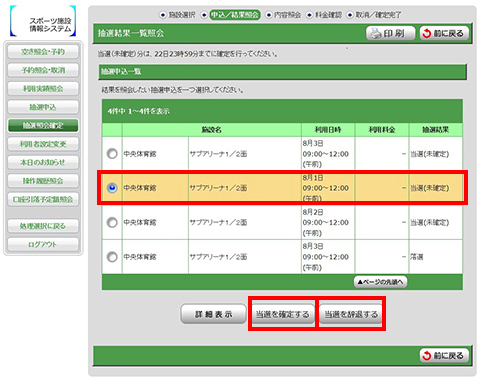Click the 当選を確定する button
Image resolution: width=480 pixels, height=380 pixels.
click(x=283, y=314)
